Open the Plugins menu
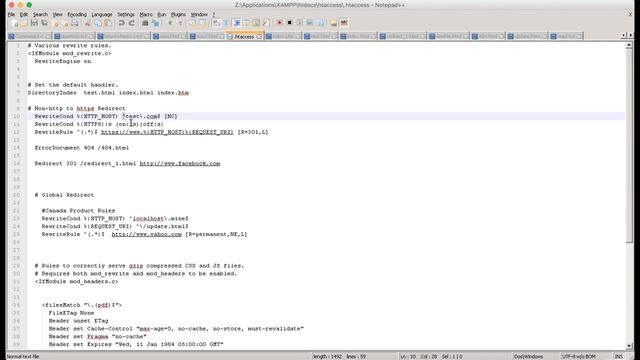Screen dimensions: 640x360 [178, 14]
